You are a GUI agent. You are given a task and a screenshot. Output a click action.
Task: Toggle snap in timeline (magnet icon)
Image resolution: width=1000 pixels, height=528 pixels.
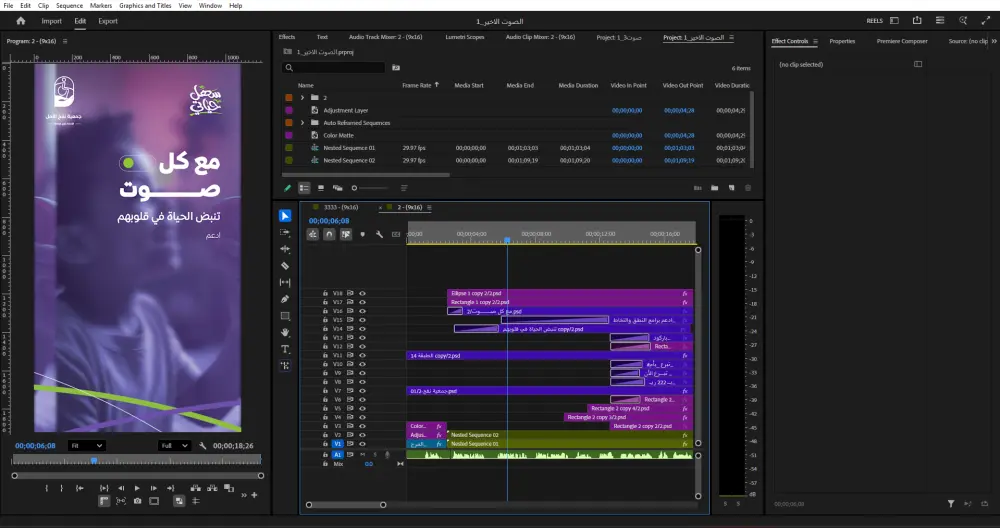click(329, 234)
